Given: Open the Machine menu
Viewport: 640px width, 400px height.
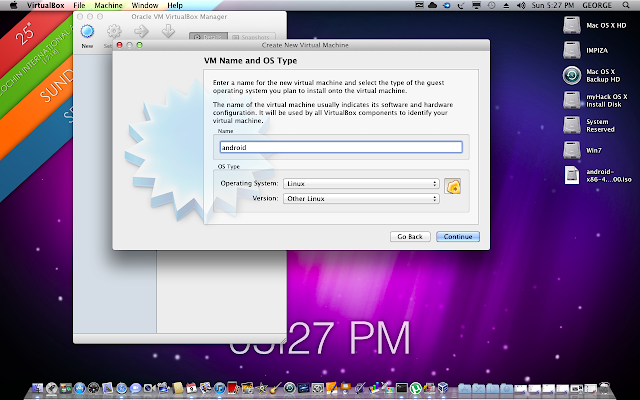Looking at the screenshot, I should (108, 5).
